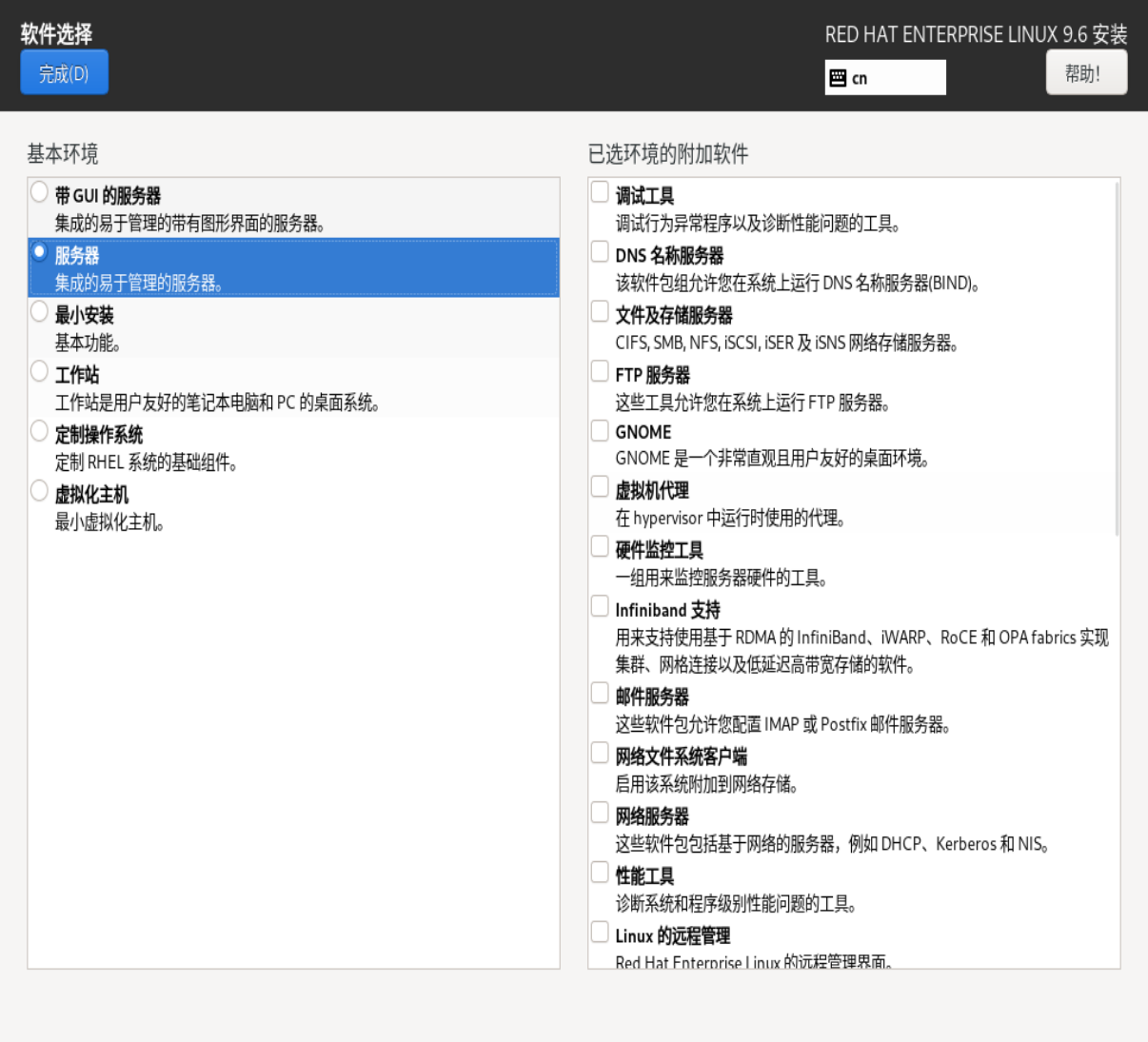Click 在 hypervisor 中运行时使用的代理。 text
Viewport: 1148px width, 1042px height.
click(731, 519)
